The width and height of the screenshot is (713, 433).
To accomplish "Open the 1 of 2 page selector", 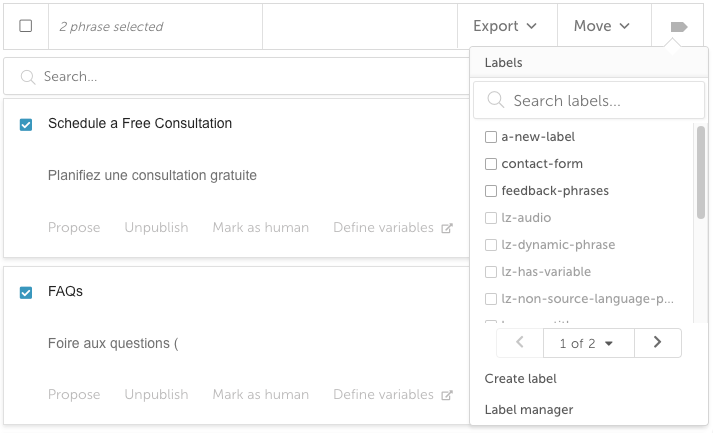I will pyautogui.click(x=587, y=343).
